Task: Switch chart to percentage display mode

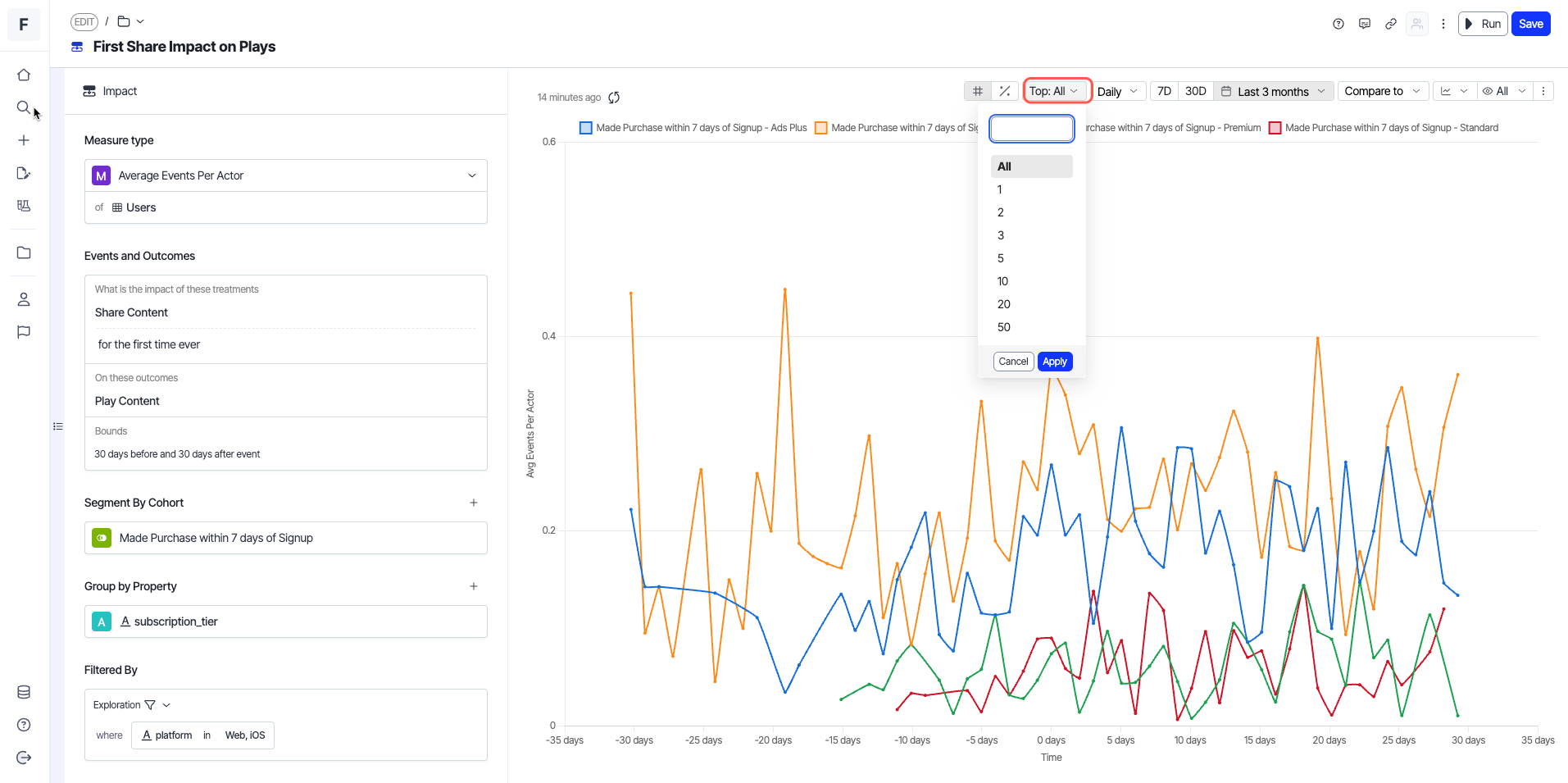Action: 1004,91
